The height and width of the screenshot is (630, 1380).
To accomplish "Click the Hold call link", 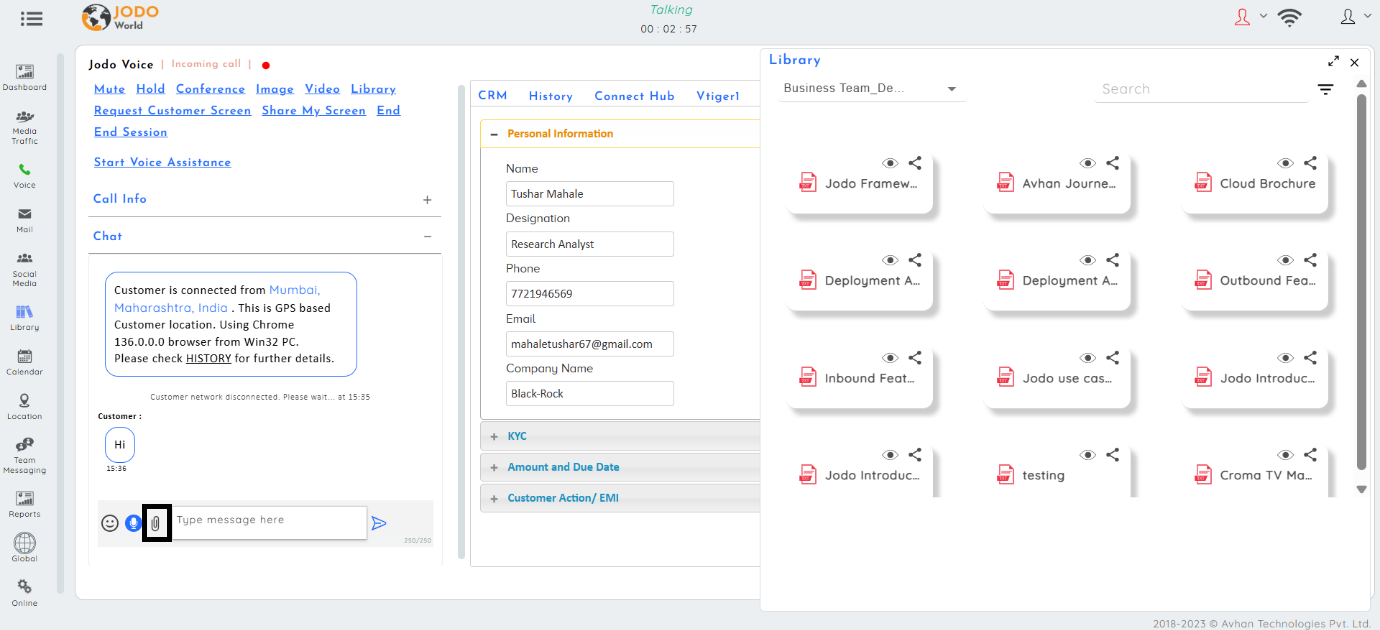I will [150, 89].
